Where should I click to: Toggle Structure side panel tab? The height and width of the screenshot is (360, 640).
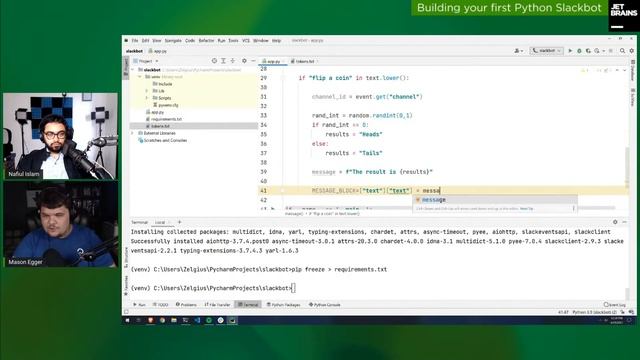tap(126, 258)
